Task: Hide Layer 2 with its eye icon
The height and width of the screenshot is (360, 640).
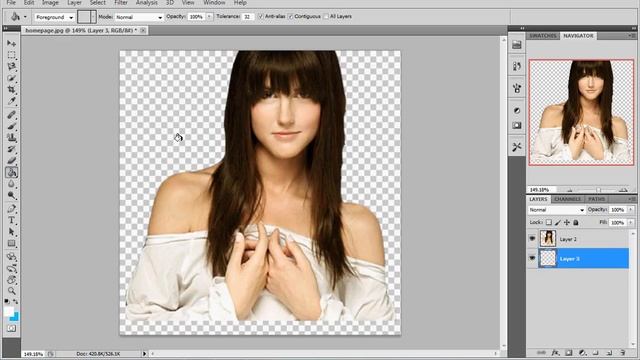Action: pos(532,238)
